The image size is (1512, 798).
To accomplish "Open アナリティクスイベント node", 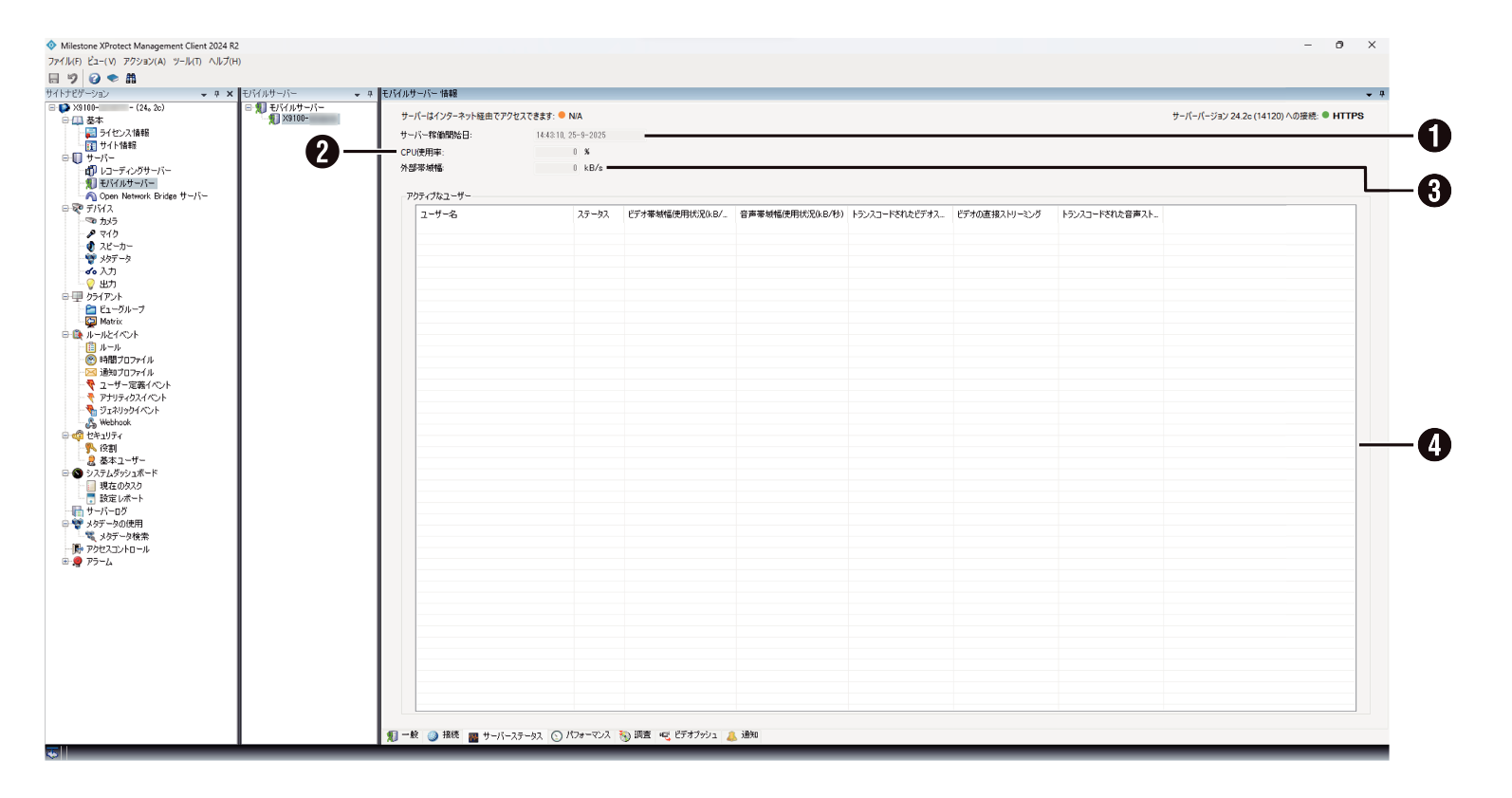I will (133, 398).
